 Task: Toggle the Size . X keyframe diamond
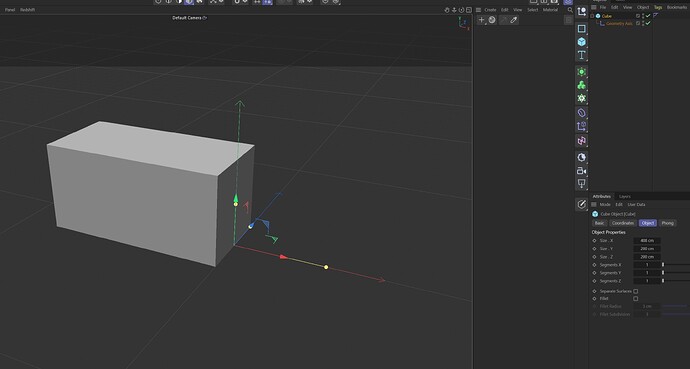(595, 241)
